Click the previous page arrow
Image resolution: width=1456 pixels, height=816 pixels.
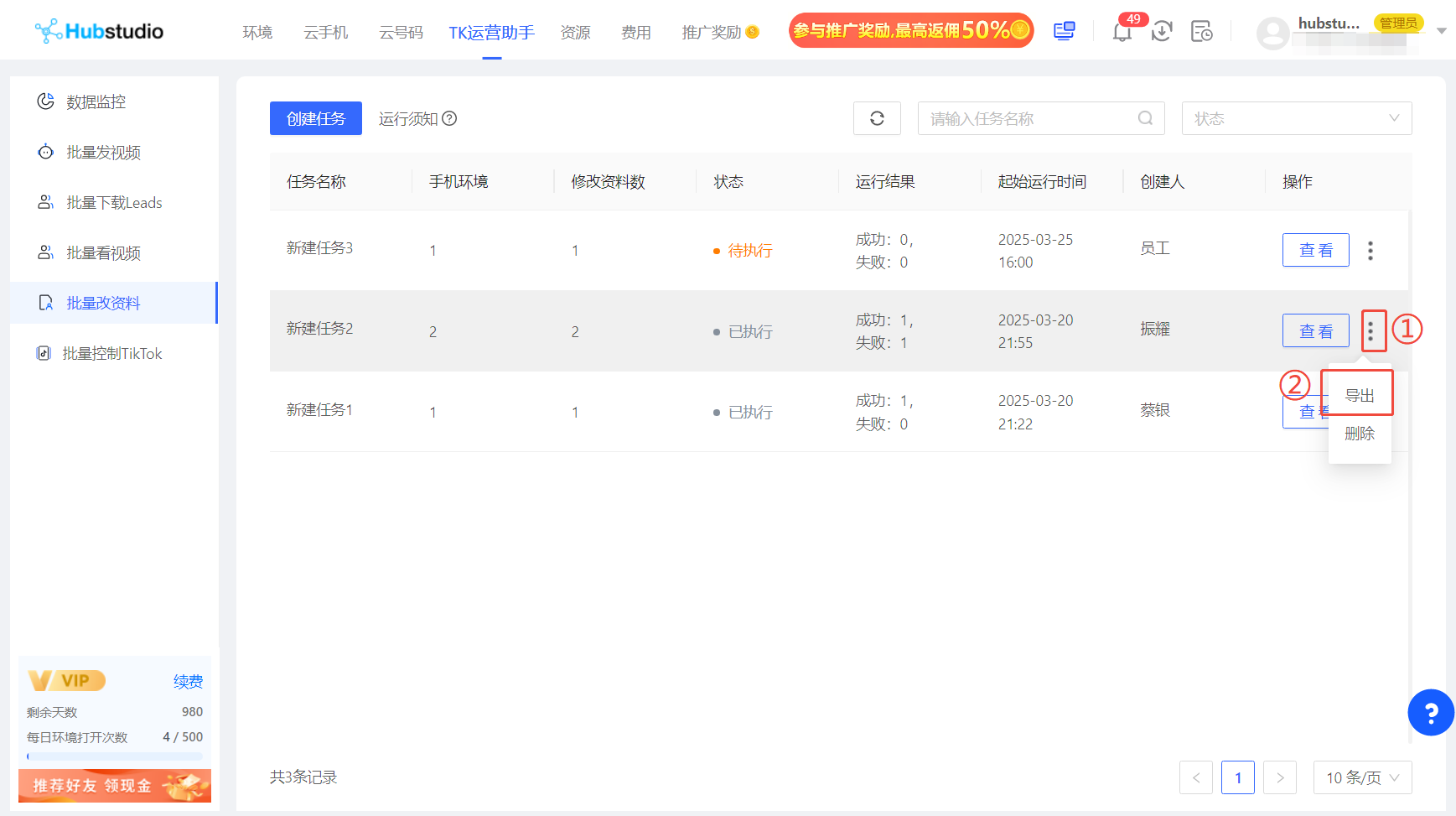[x=1196, y=777]
